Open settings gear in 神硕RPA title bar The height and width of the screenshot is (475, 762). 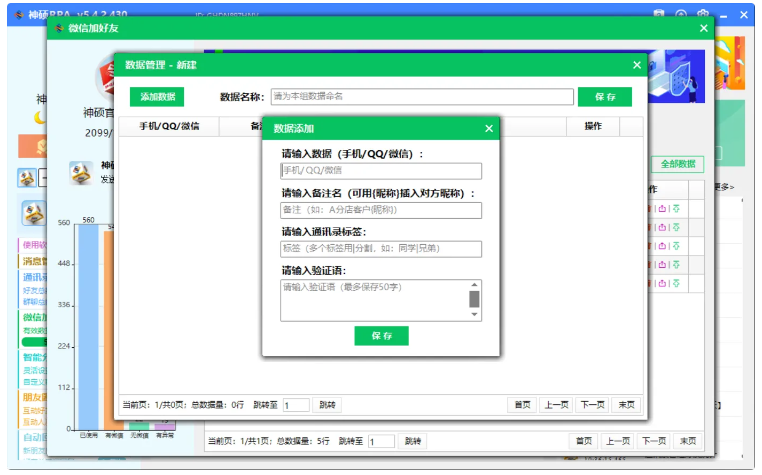pos(703,14)
